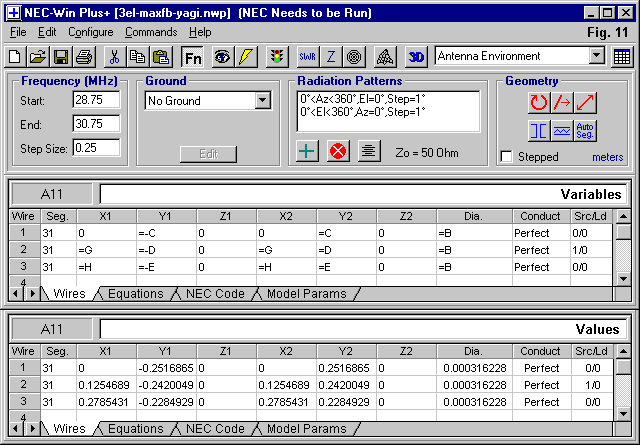Click the Start frequency input field
640x445 pixels.
pos(96,101)
